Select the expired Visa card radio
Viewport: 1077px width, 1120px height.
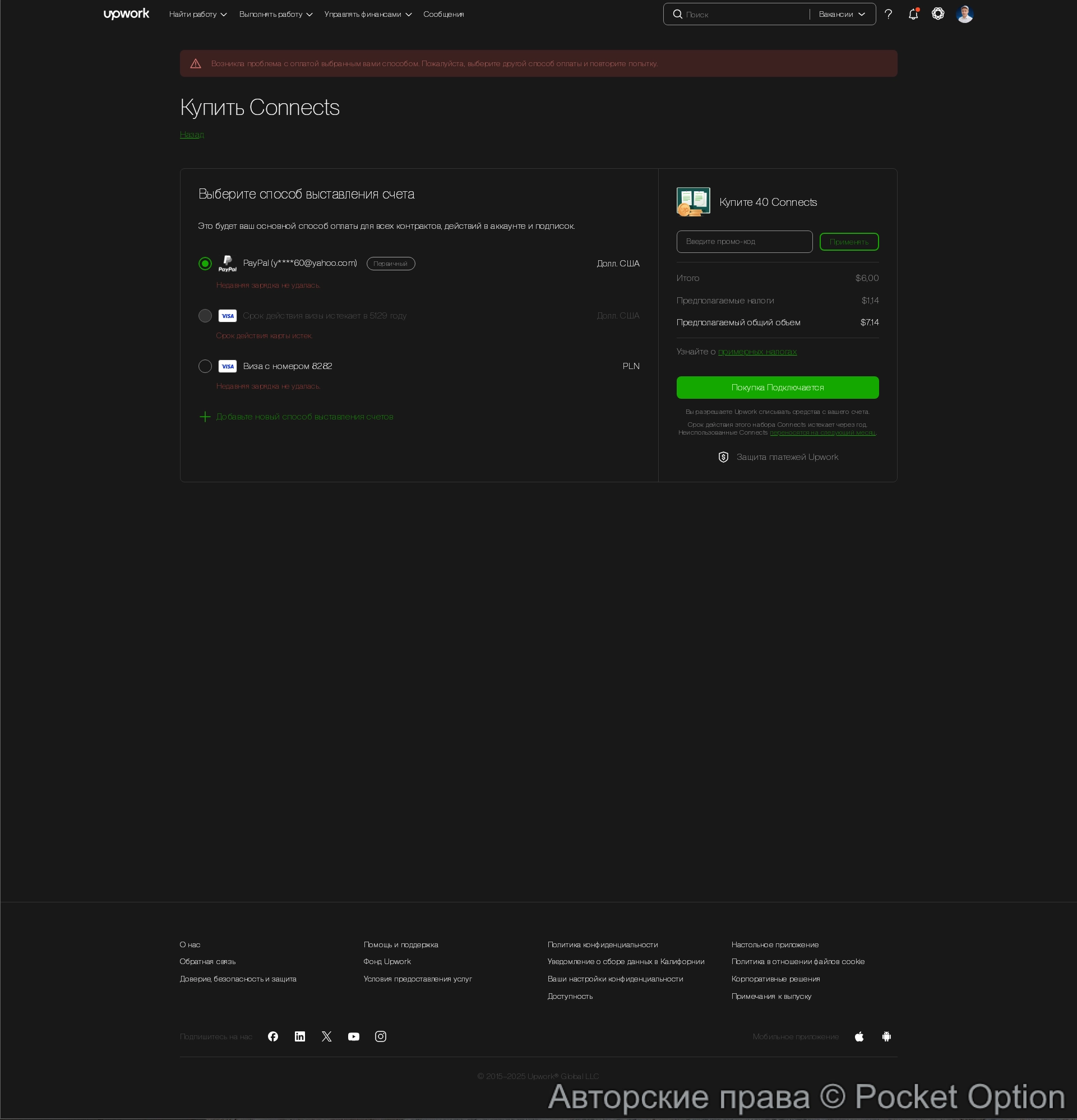205,316
